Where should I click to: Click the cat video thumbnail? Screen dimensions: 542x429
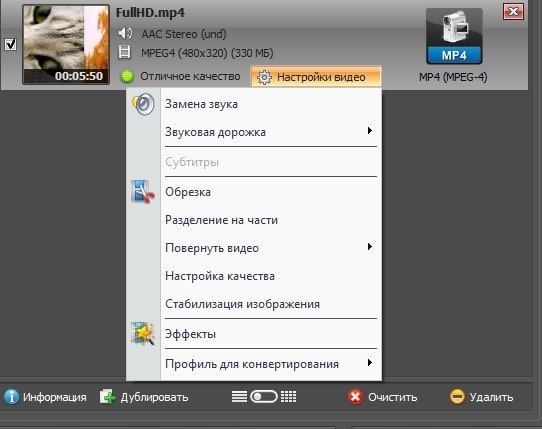(66, 45)
